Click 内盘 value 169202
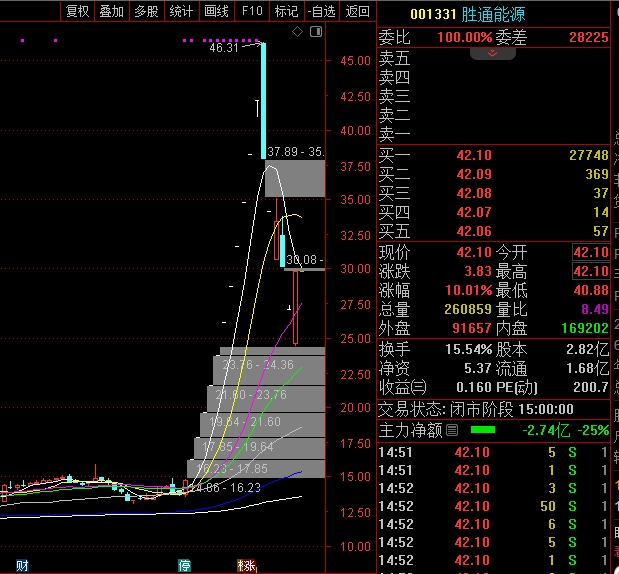The height and width of the screenshot is (574, 619). (x=585, y=328)
